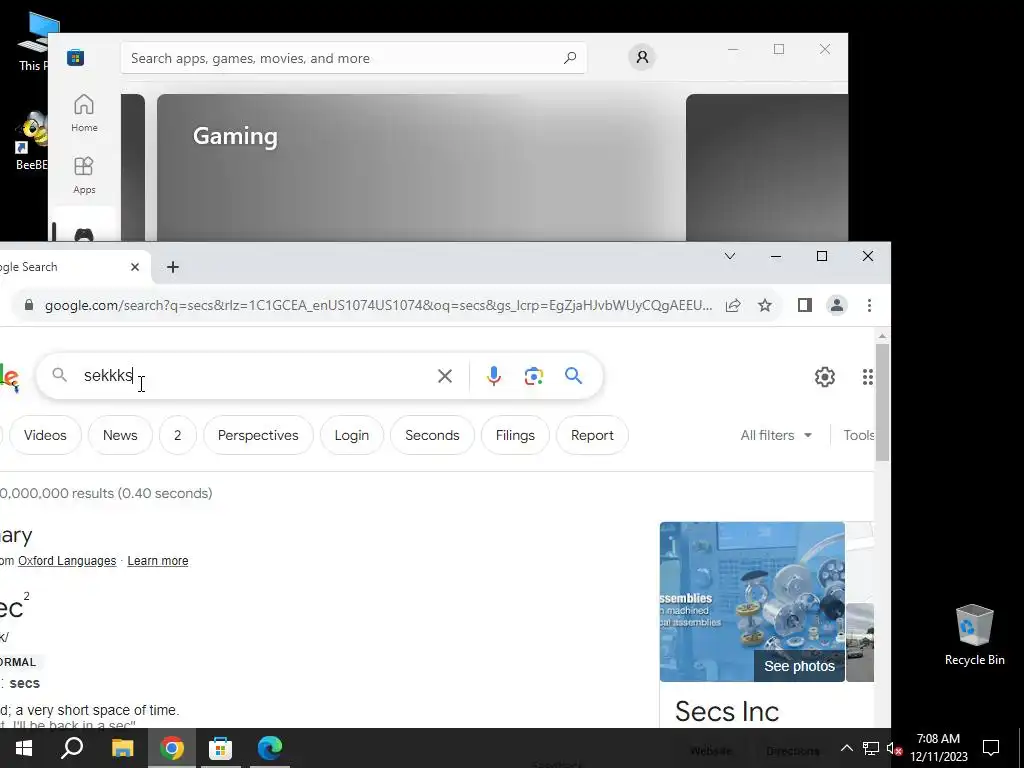Open Home in Microsoft Store sidebar

[84, 114]
